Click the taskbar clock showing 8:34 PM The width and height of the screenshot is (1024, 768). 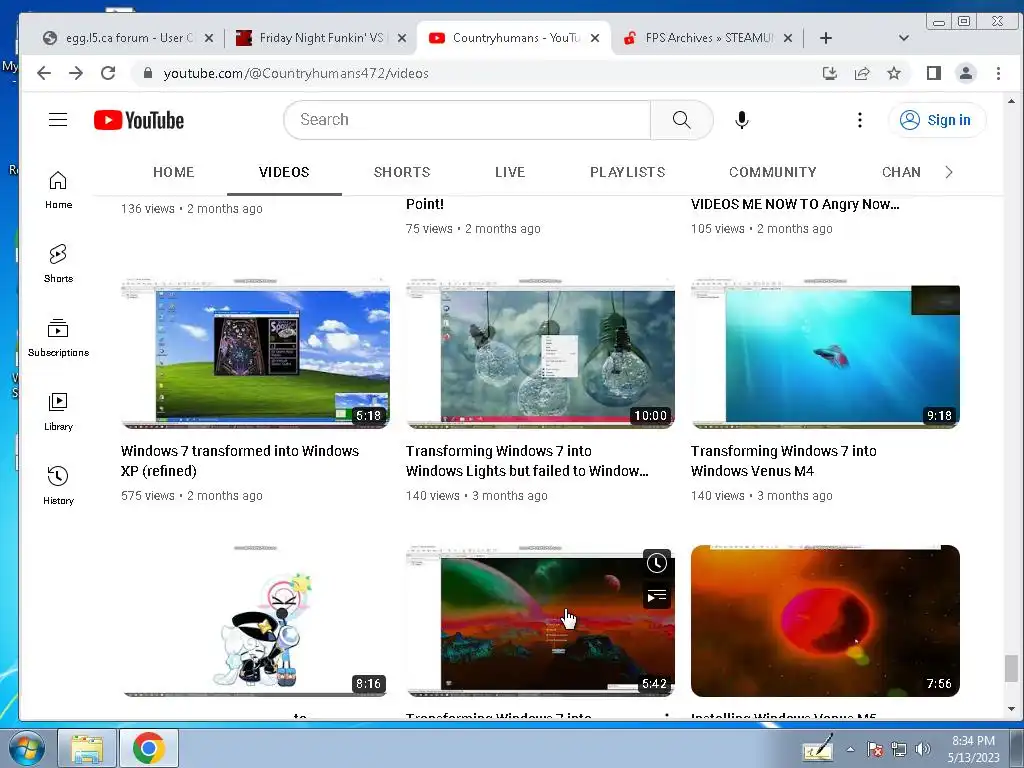tap(973, 748)
